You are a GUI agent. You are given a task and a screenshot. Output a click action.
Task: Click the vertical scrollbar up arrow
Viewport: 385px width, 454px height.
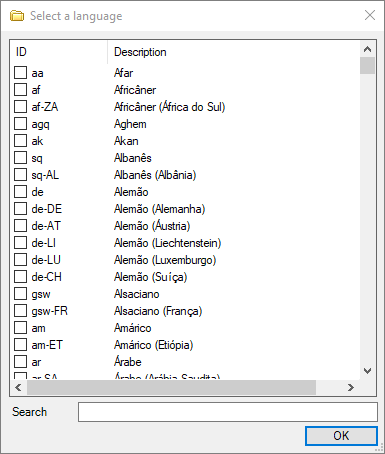click(x=367, y=49)
